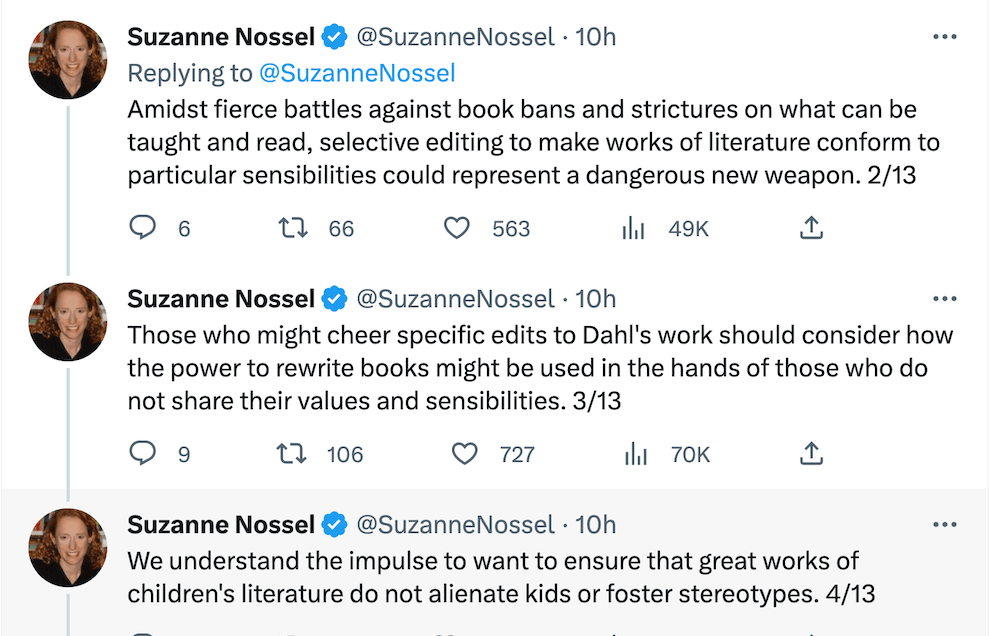Share the 3/13 Dahl edits tweet
The width and height of the screenshot is (1000, 636).
(812, 455)
